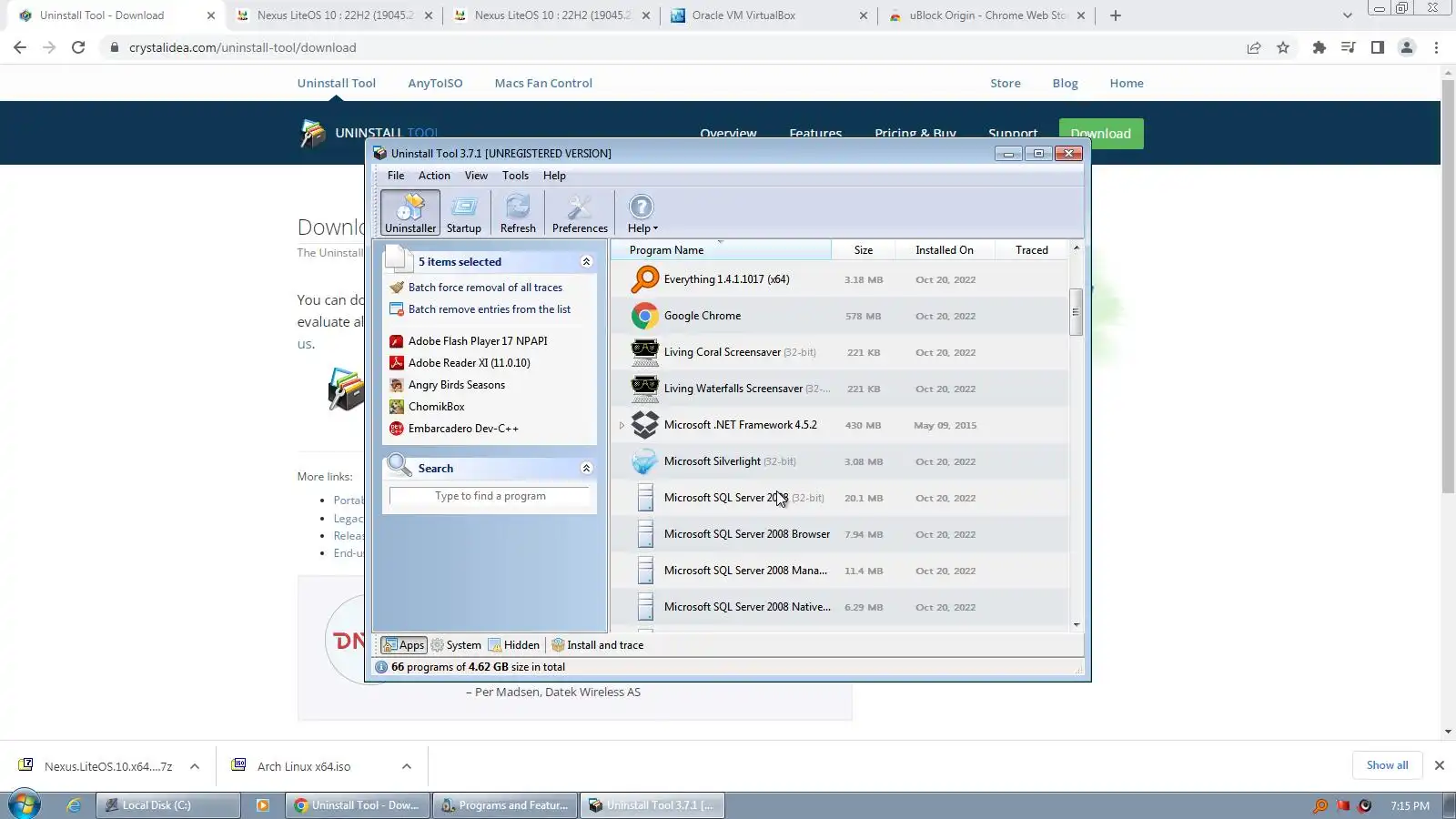This screenshot has height=819, width=1456.
Task: Click the Chrome reload page icon
Action: (x=78, y=47)
